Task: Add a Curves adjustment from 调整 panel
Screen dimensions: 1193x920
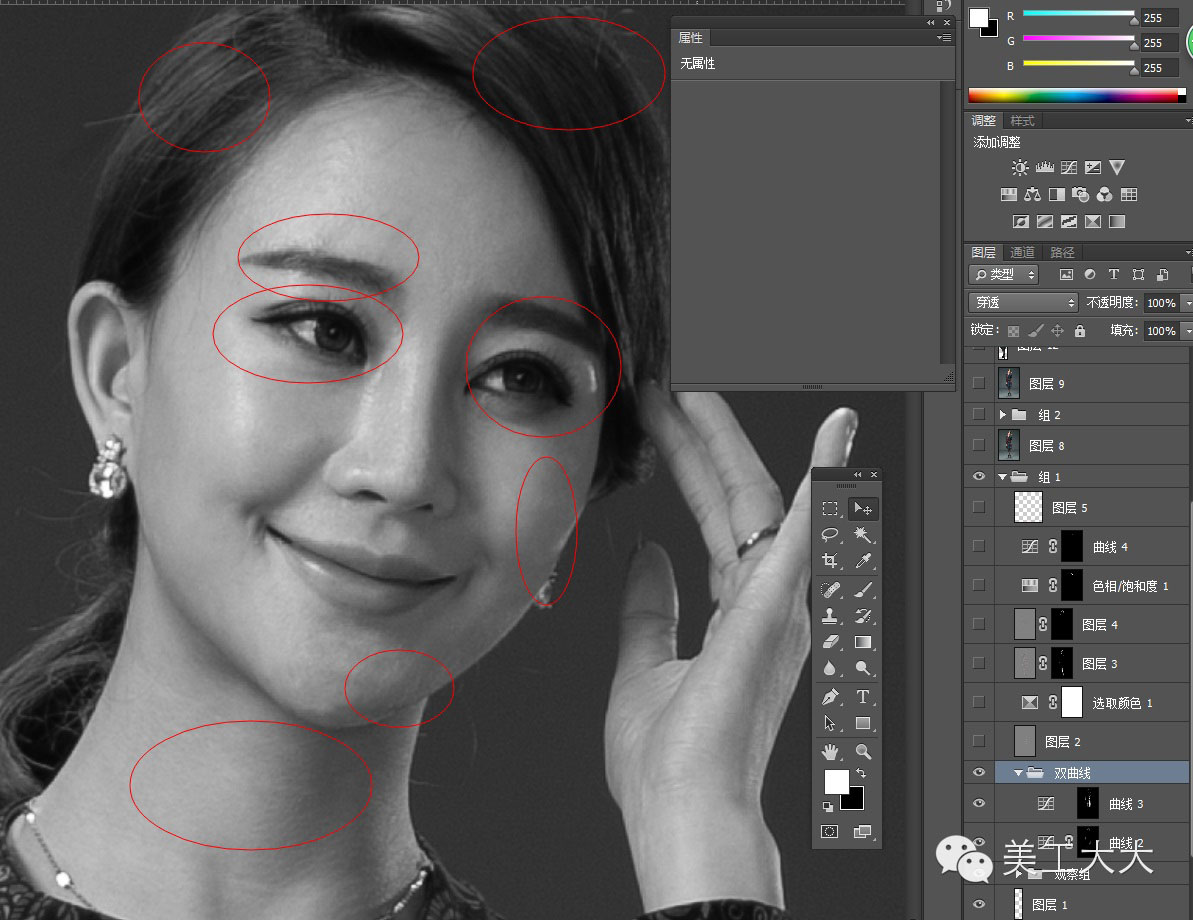Action: click(x=1069, y=167)
